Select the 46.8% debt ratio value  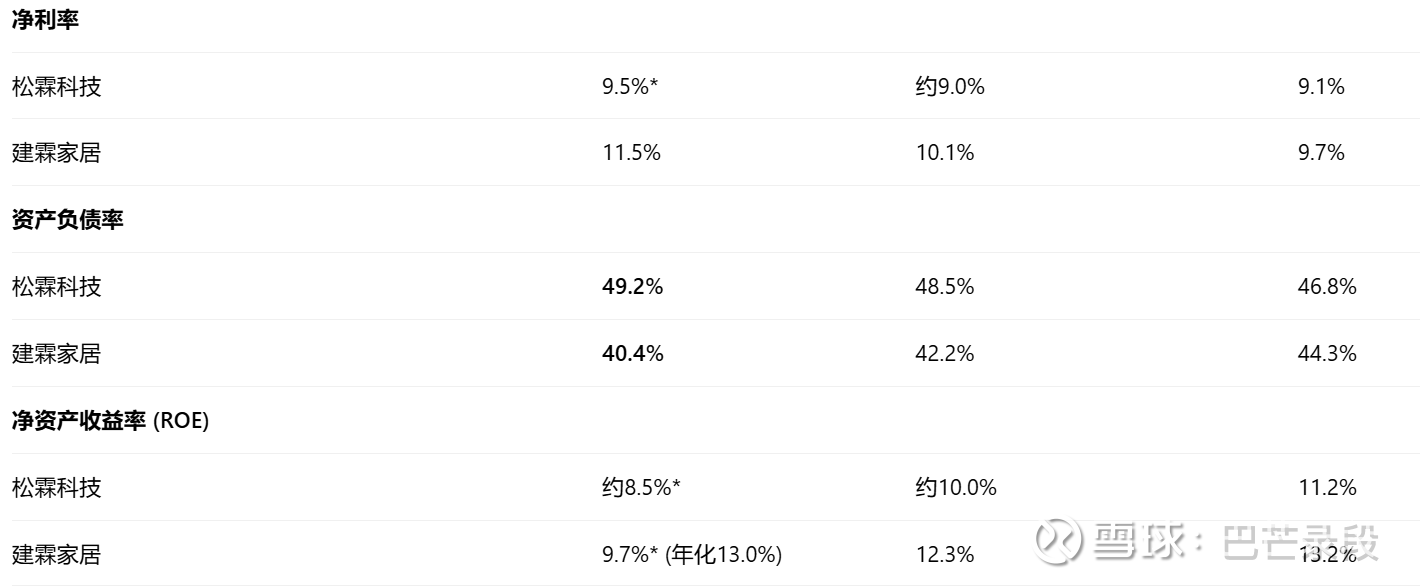tap(1327, 287)
